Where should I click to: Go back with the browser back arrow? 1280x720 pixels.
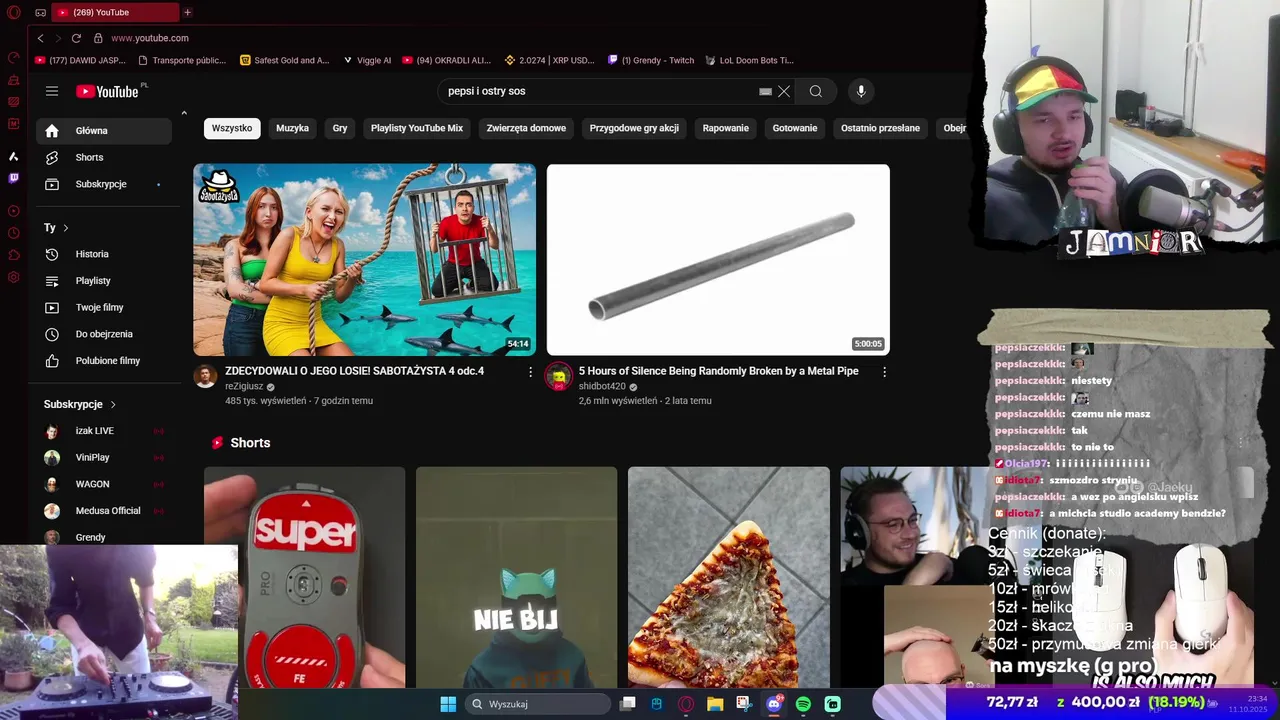(x=40, y=38)
